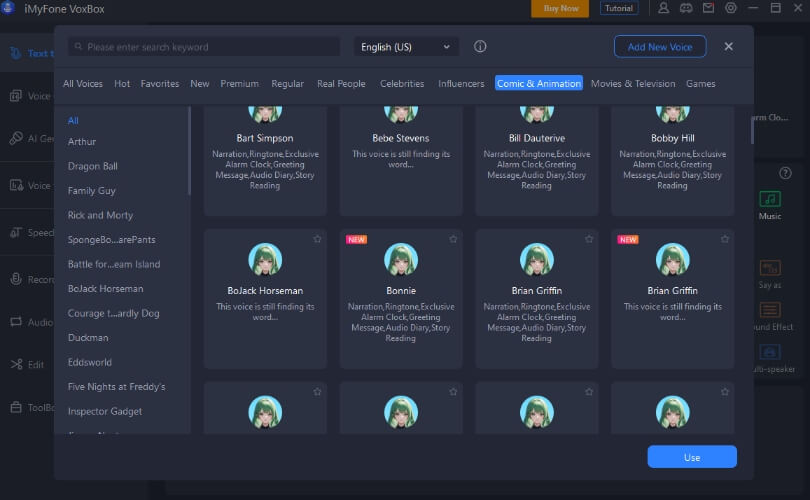Select the SpongeBo...arePants category
Viewport: 810px width, 500px height.
(112, 240)
